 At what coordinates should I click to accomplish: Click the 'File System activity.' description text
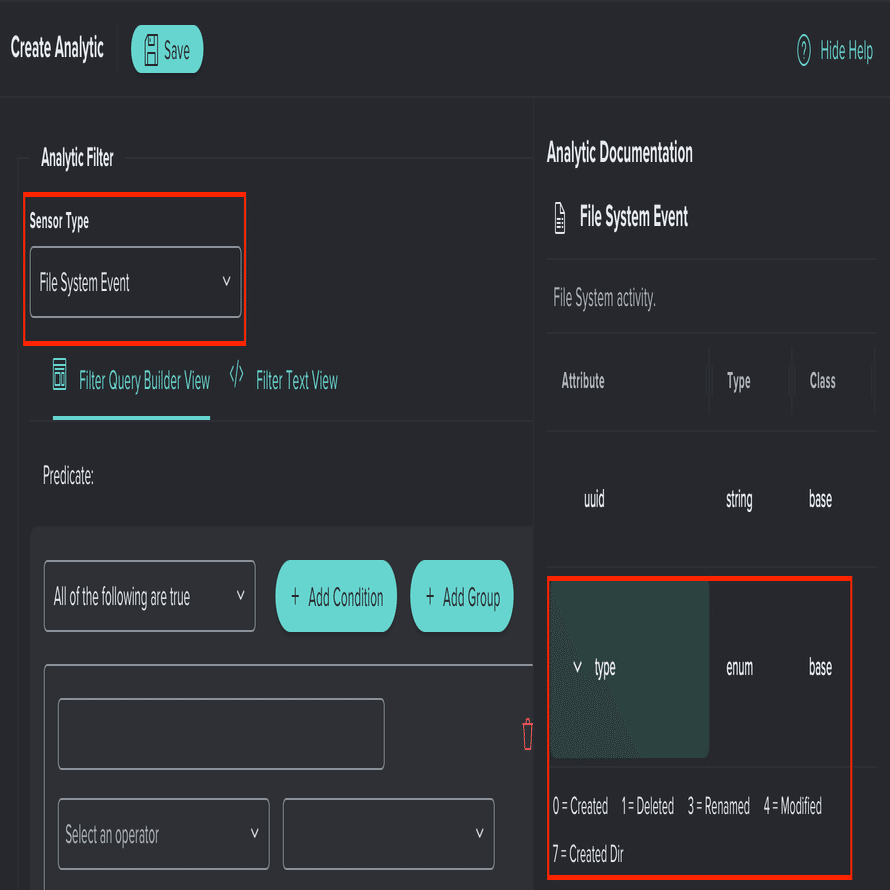604,298
